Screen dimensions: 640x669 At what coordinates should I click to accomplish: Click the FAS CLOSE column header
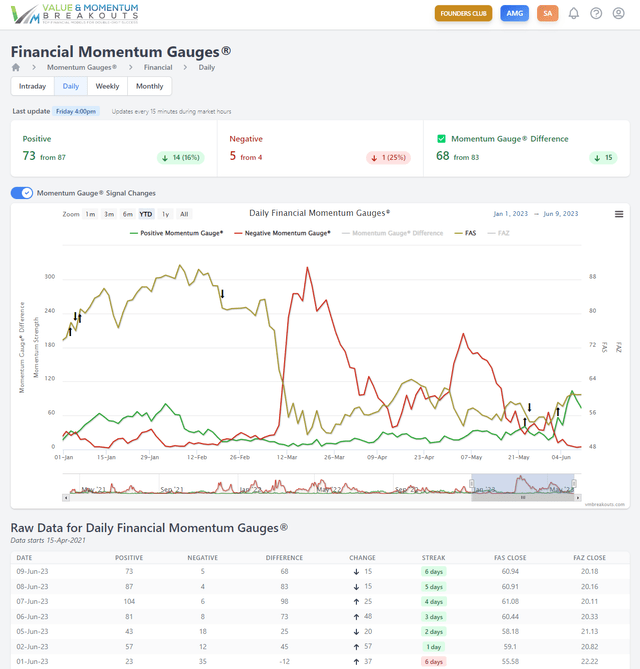coord(510,558)
